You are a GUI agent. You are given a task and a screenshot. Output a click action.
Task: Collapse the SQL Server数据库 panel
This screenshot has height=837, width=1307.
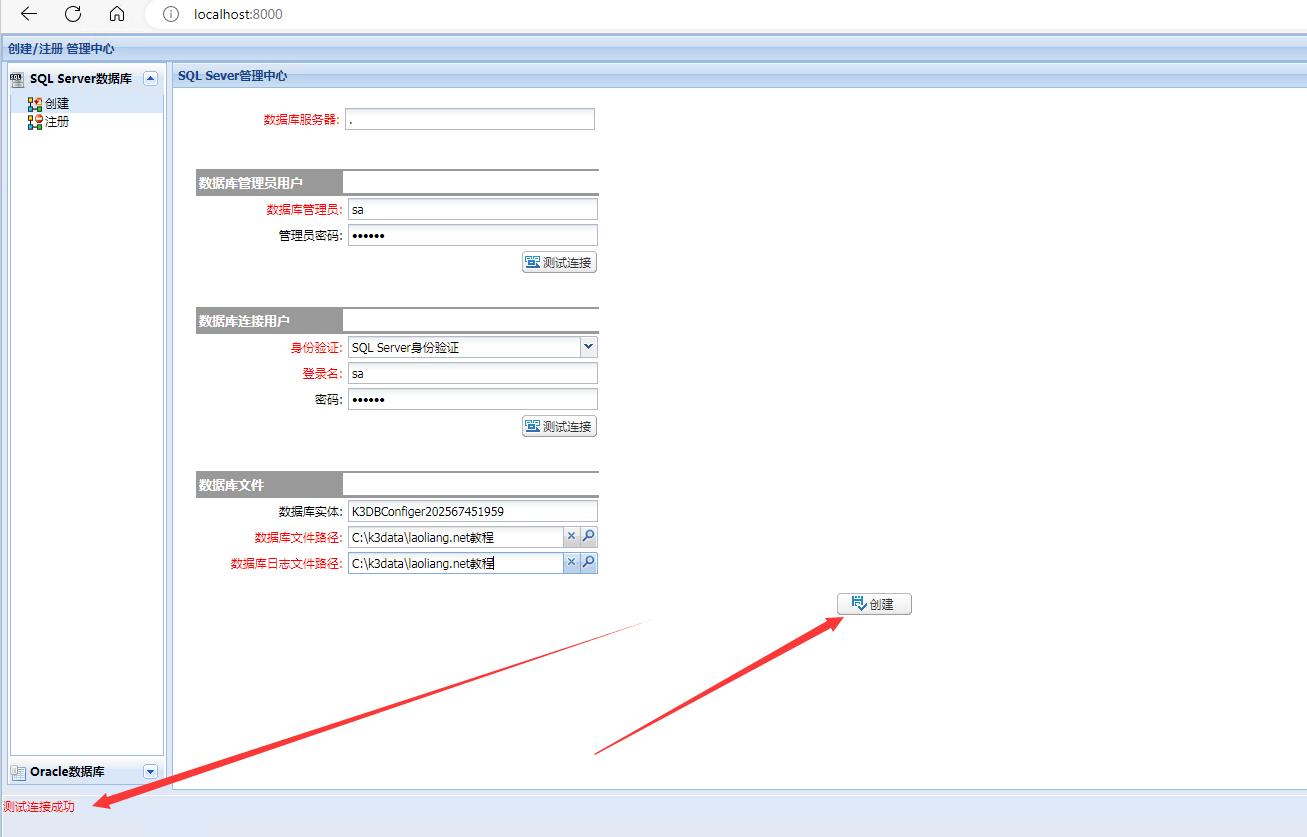coord(151,78)
